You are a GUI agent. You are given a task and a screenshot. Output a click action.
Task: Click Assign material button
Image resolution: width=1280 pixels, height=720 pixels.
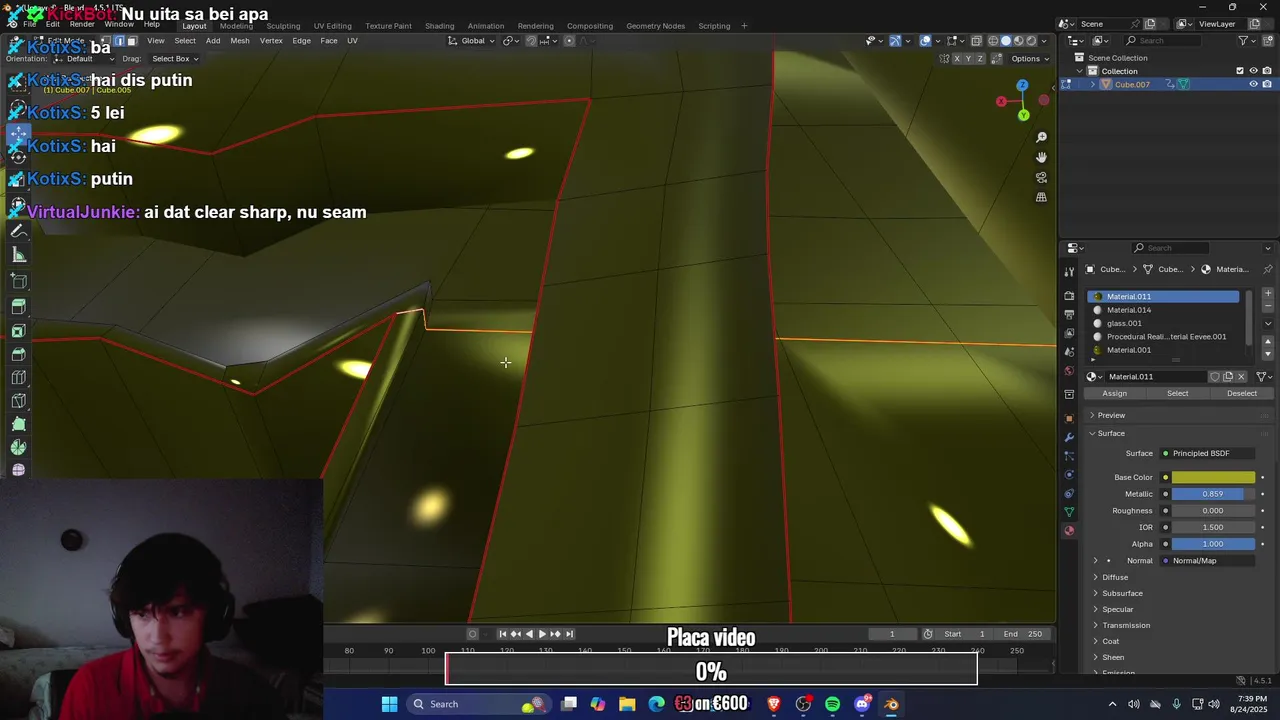pos(1114,393)
